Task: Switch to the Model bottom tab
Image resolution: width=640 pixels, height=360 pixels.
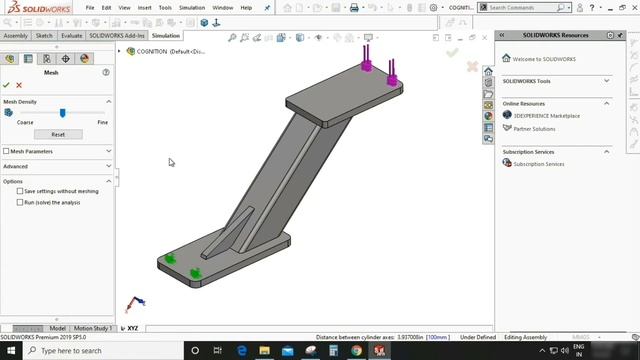Action: click(58, 328)
